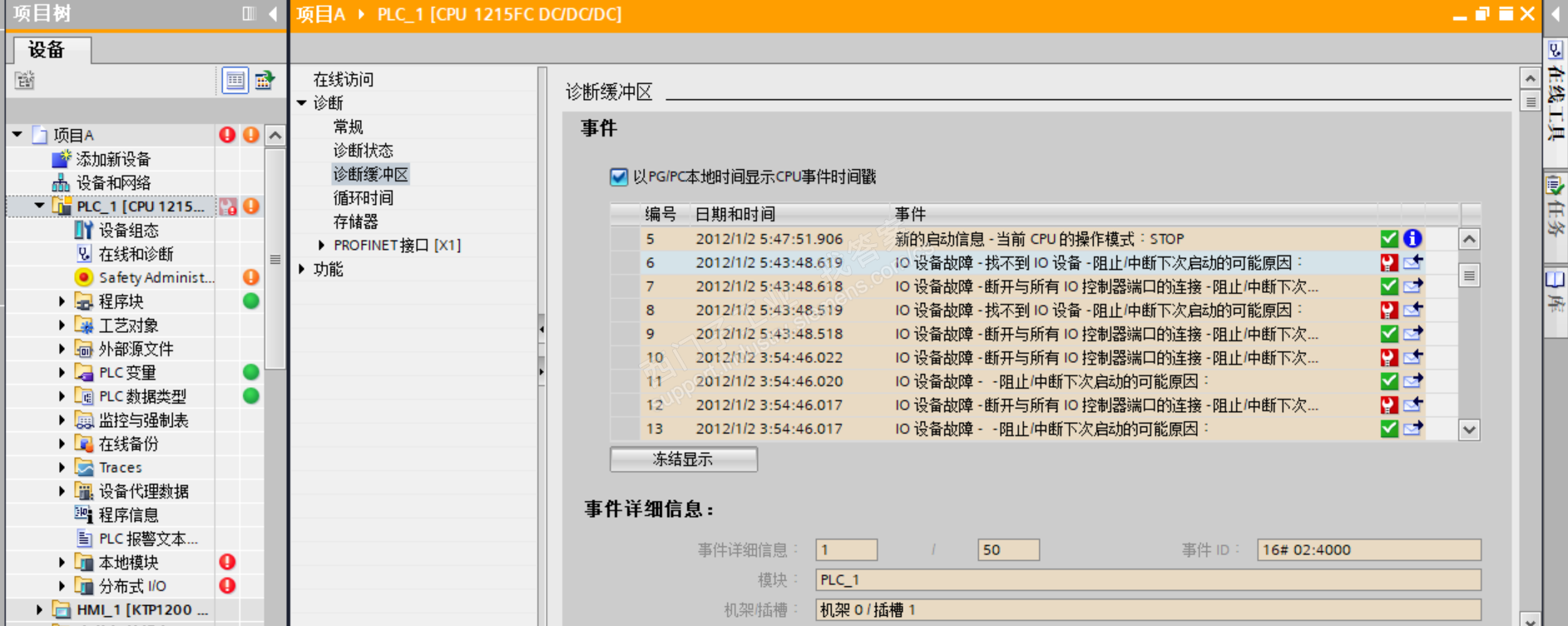Image resolution: width=1568 pixels, height=626 pixels.
Task: Click the green check icon in event row 9
Action: [1388, 334]
